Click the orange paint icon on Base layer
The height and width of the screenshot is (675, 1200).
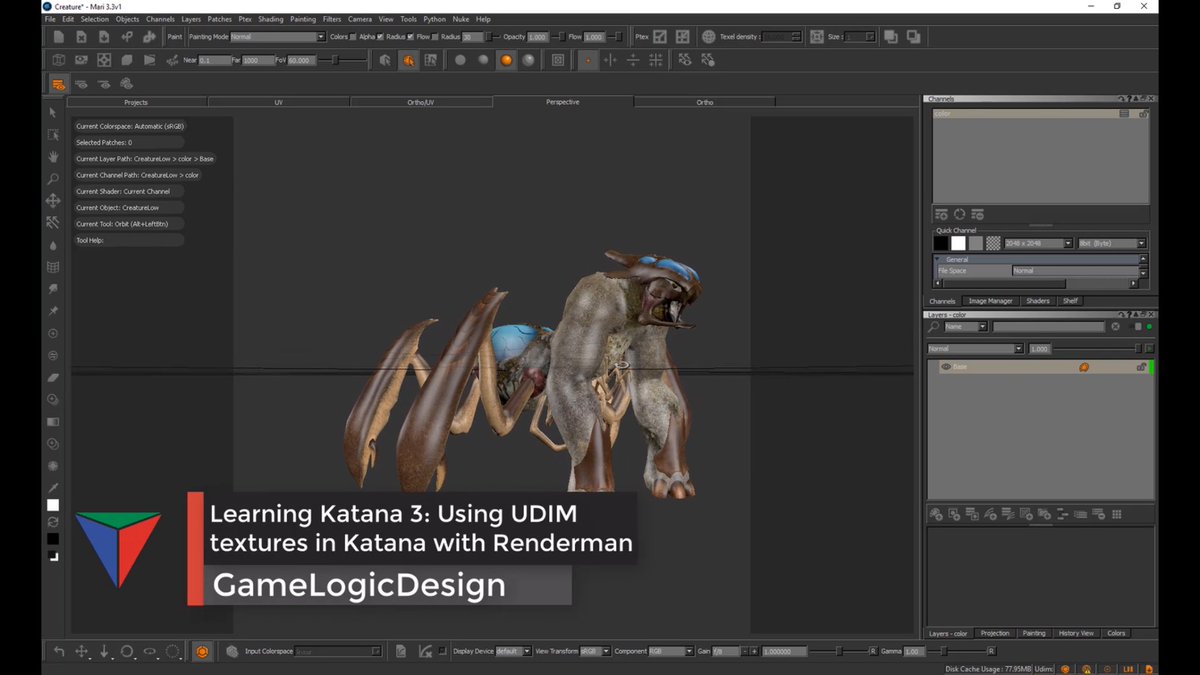1083,367
